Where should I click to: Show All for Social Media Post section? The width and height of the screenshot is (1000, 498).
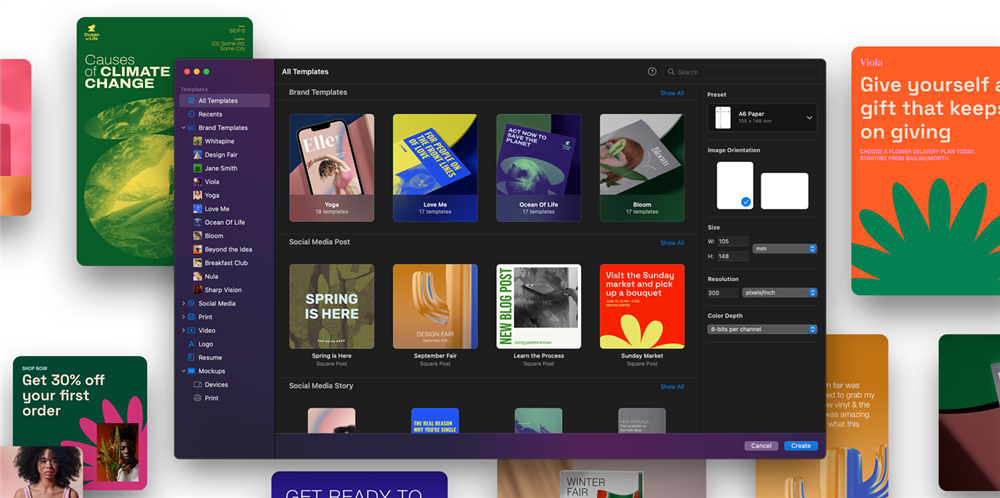click(x=672, y=243)
